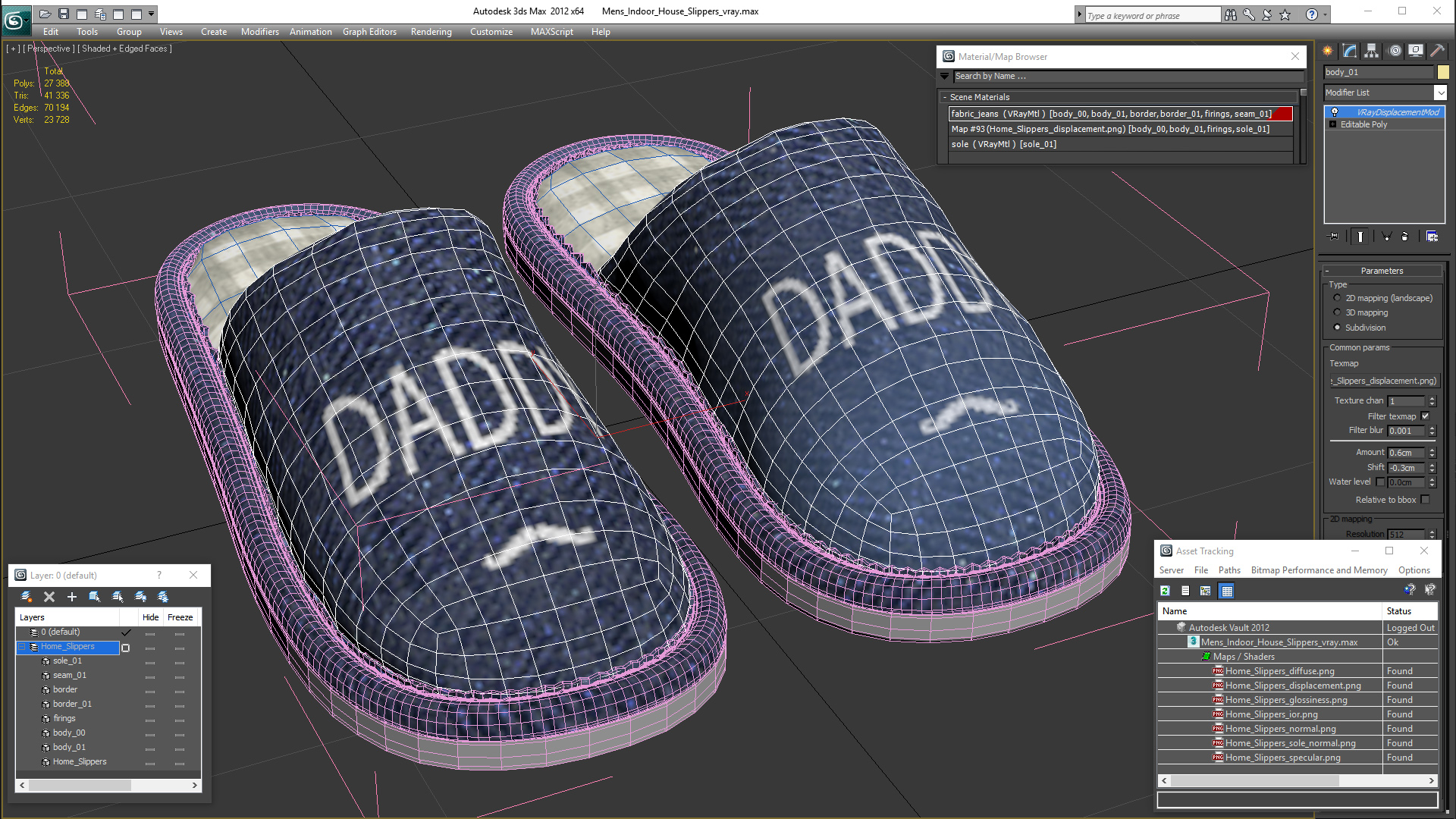Uncheck the Filter texmap checkbox
Image resolution: width=1456 pixels, height=819 pixels.
[1425, 416]
